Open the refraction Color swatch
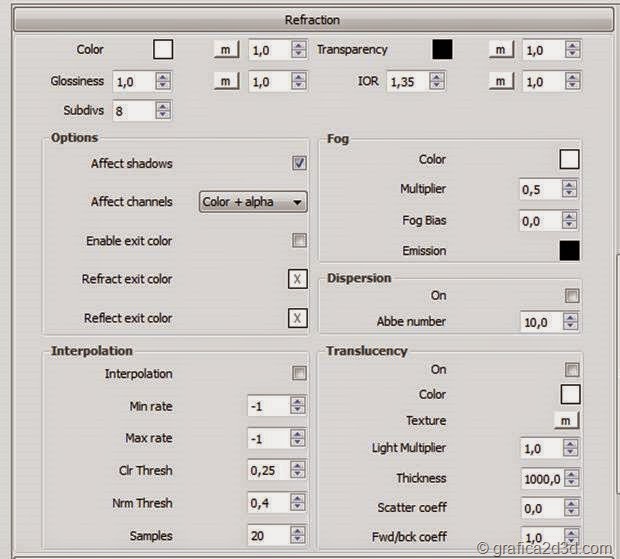 pyautogui.click(x=163, y=49)
